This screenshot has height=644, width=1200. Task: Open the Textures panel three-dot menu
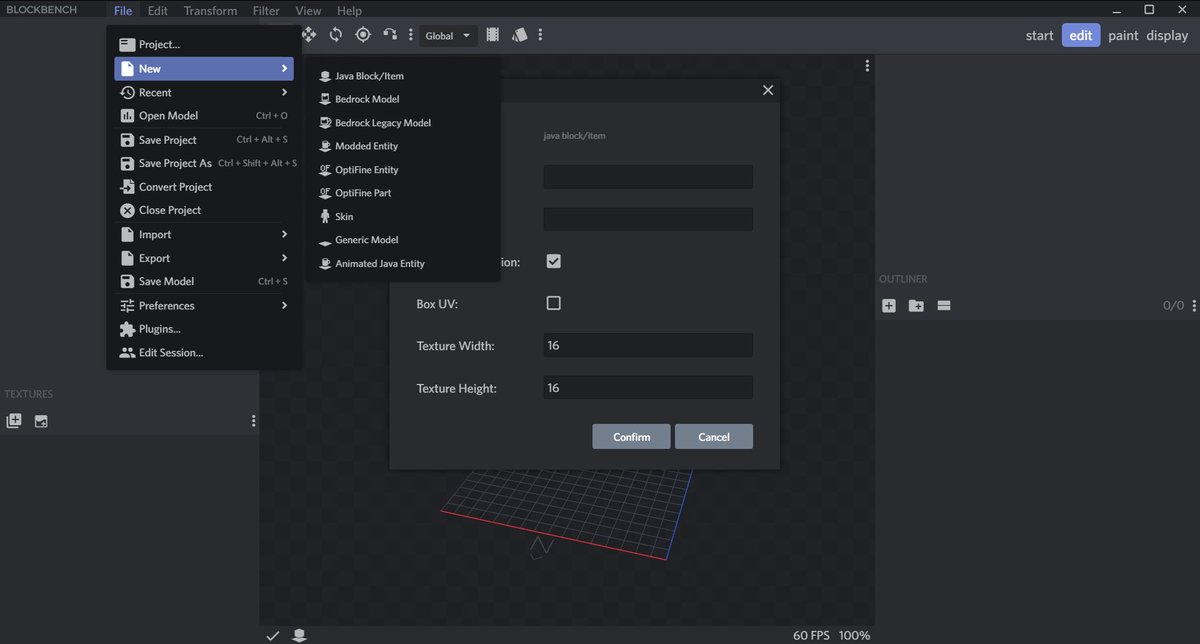click(x=253, y=421)
